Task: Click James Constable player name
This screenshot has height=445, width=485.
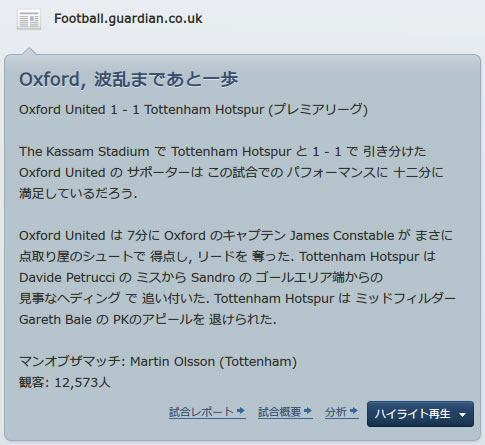Action: tap(342, 236)
